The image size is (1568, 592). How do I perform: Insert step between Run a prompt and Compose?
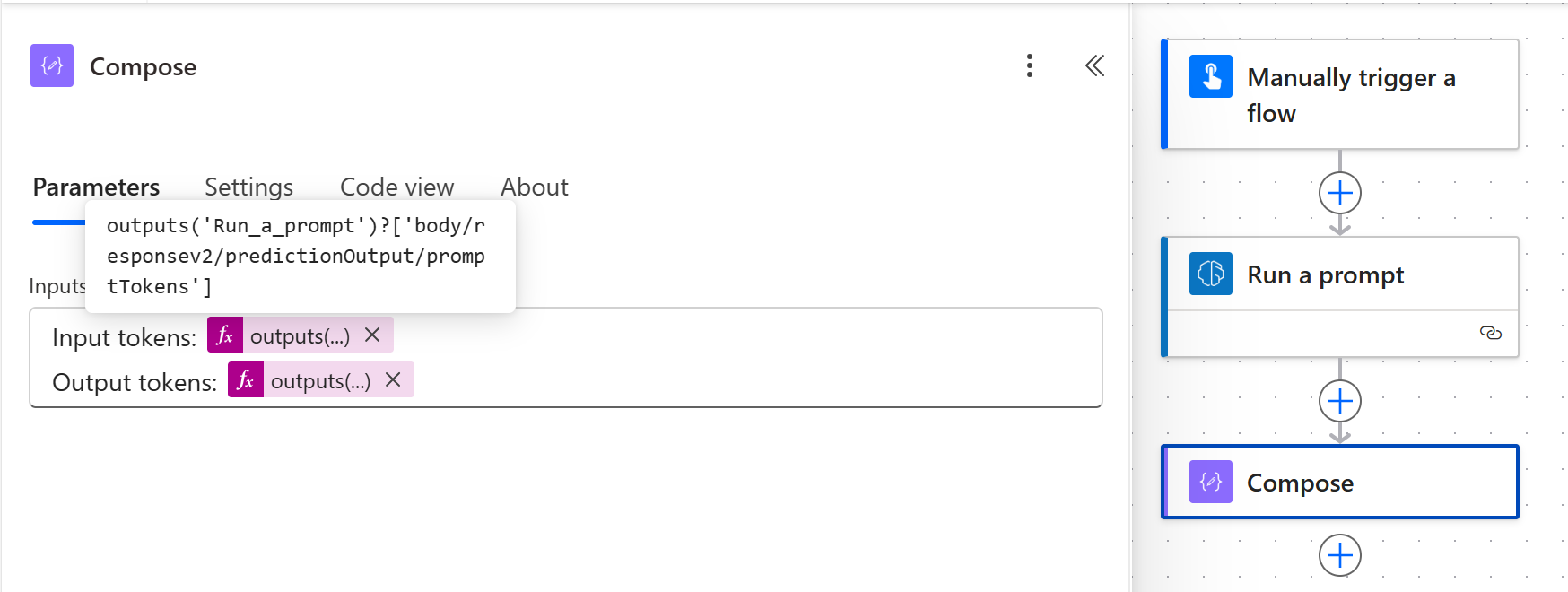pyautogui.click(x=1340, y=401)
